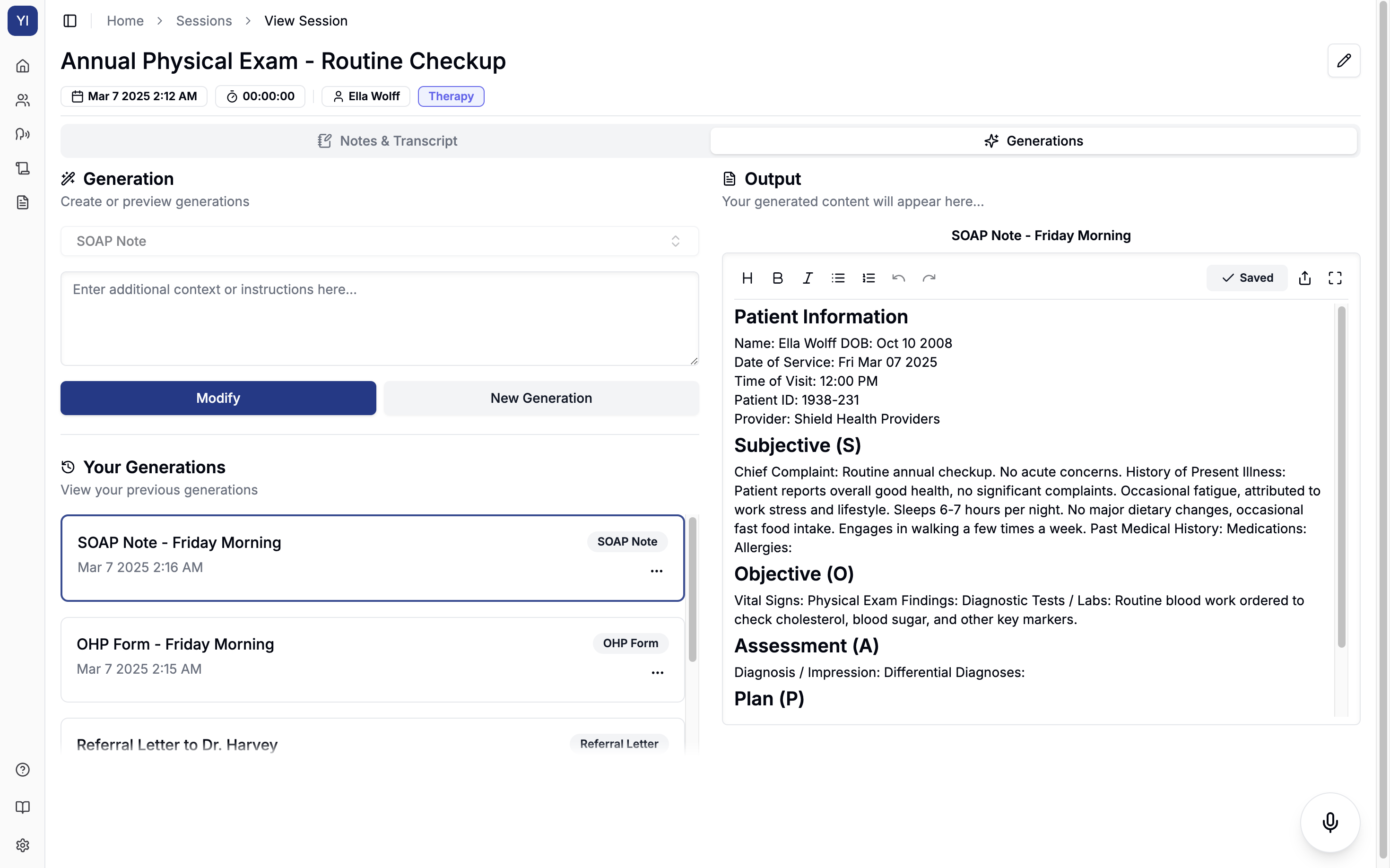Click the additional context text area
The width and height of the screenshot is (1390, 868).
tap(379, 319)
